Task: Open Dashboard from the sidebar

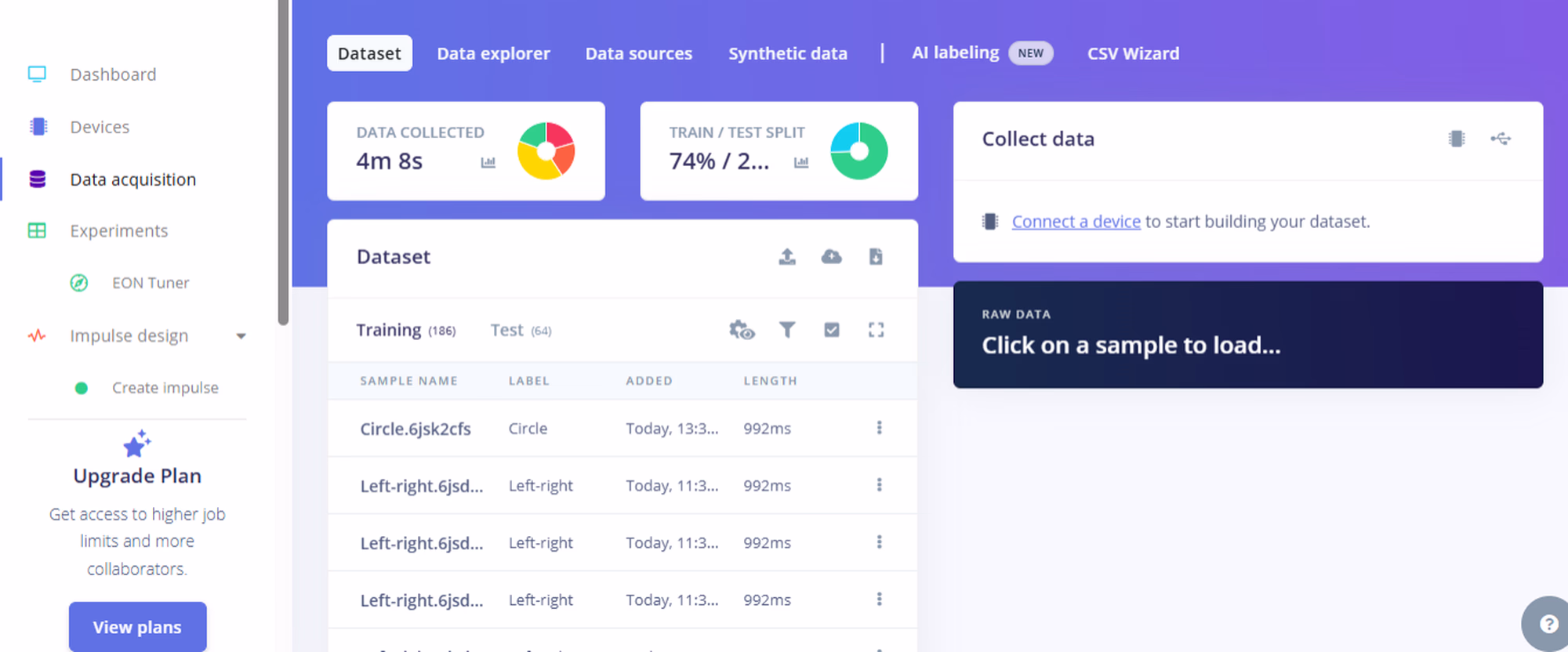Action: [113, 74]
